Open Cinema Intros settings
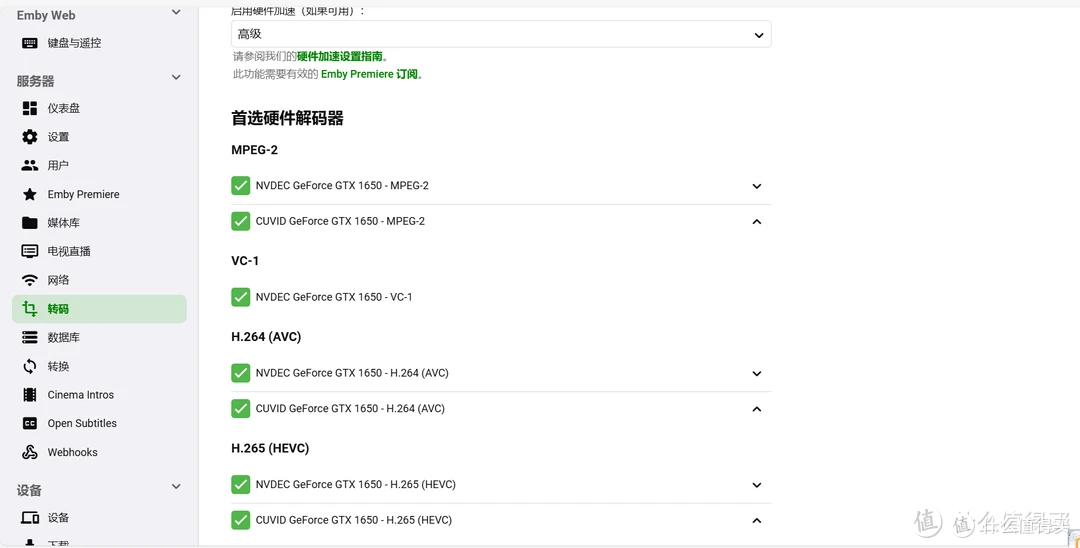The image size is (1080, 548). click(99, 394)
